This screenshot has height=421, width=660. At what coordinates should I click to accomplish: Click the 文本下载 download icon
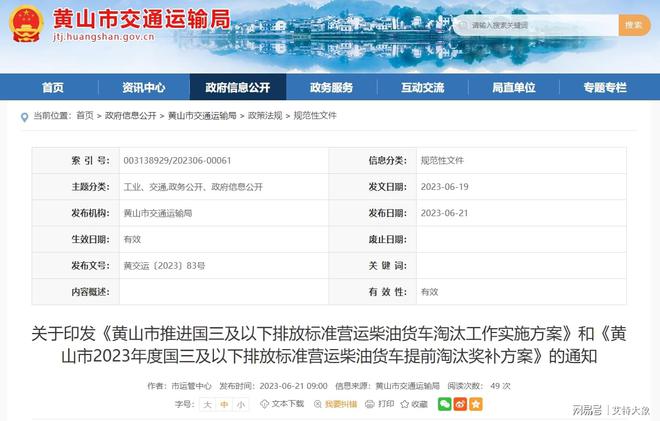pyautogui.click(x=264, y=404)
